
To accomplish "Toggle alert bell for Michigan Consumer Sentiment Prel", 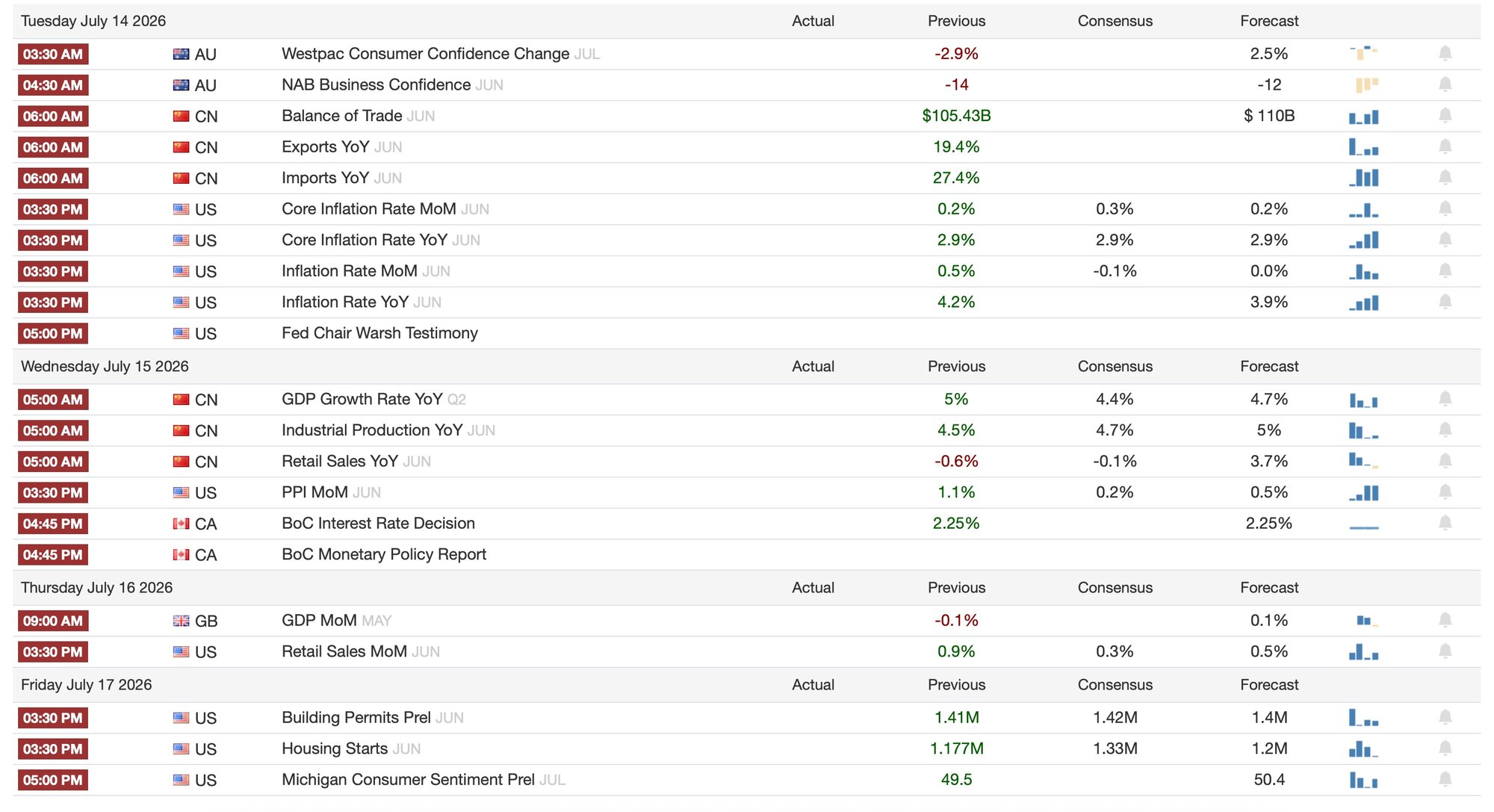I will (x=1445, y=780).
